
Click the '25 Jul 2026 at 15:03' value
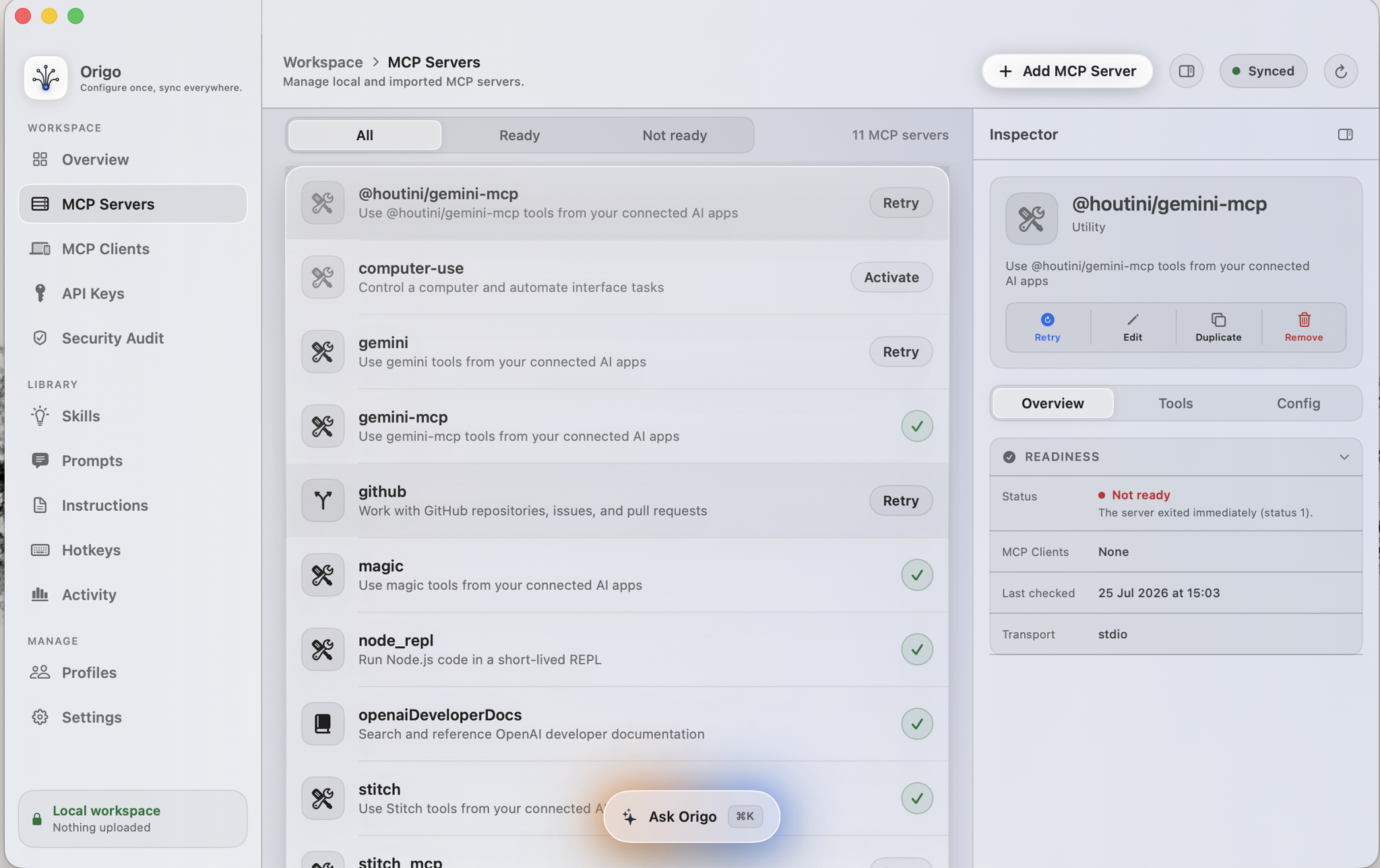click(1158, 593)
